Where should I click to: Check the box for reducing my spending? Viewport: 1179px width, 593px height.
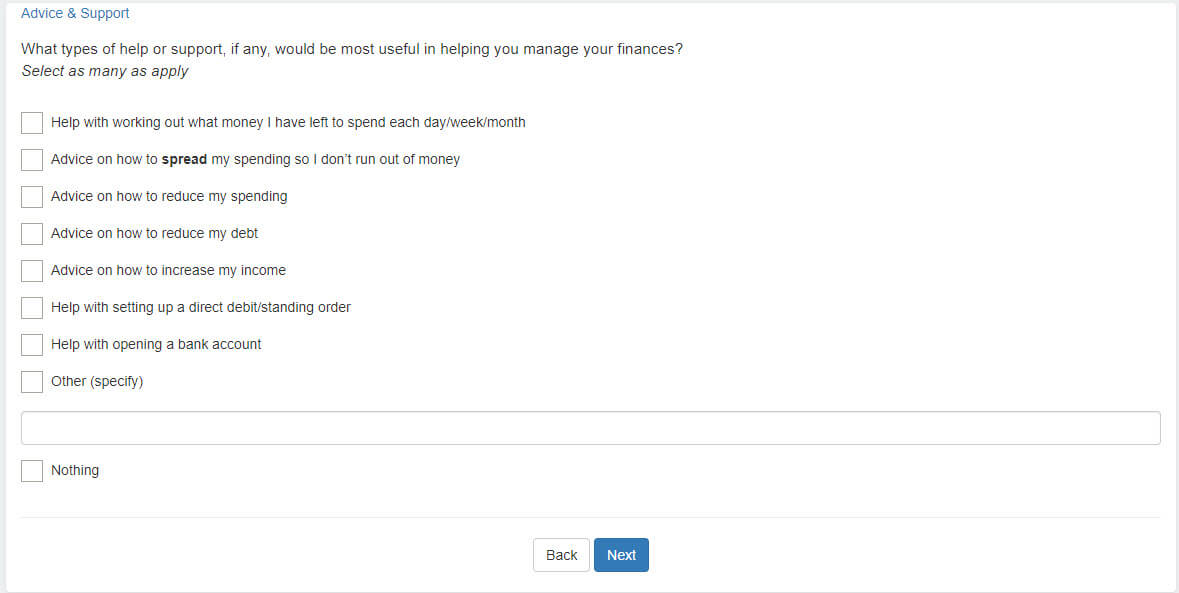pyautogui.click(x=32, y=196)
